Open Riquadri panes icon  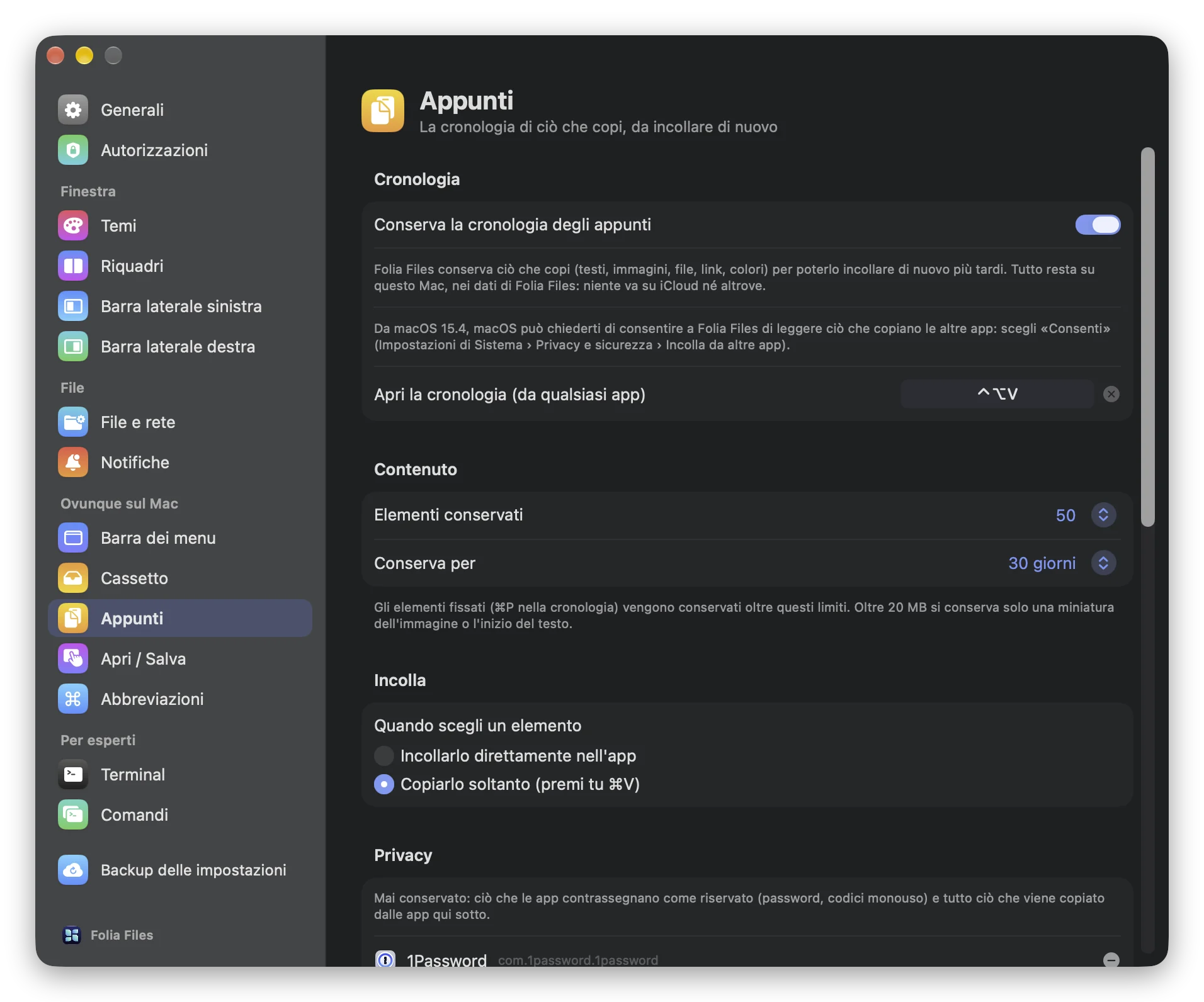[73, 266]
